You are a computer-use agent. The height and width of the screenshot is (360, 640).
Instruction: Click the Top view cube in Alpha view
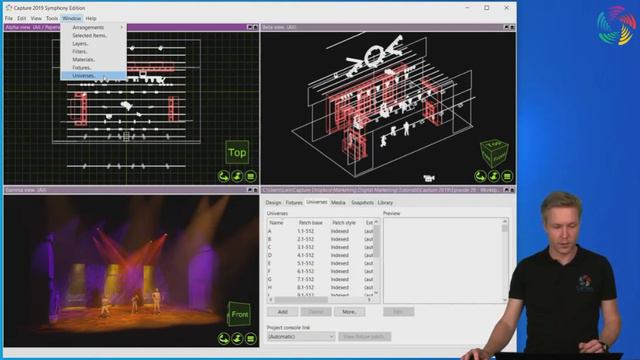click(237, 152)
